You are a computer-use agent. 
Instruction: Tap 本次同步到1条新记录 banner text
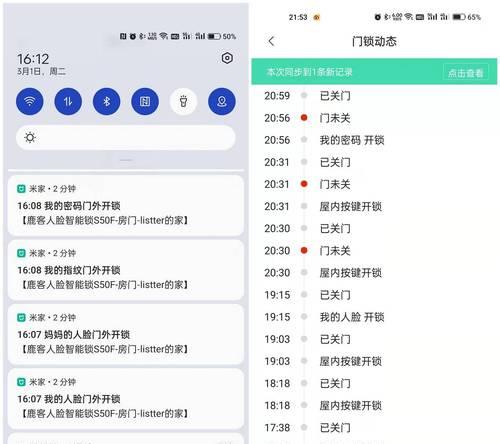point(309,72)
